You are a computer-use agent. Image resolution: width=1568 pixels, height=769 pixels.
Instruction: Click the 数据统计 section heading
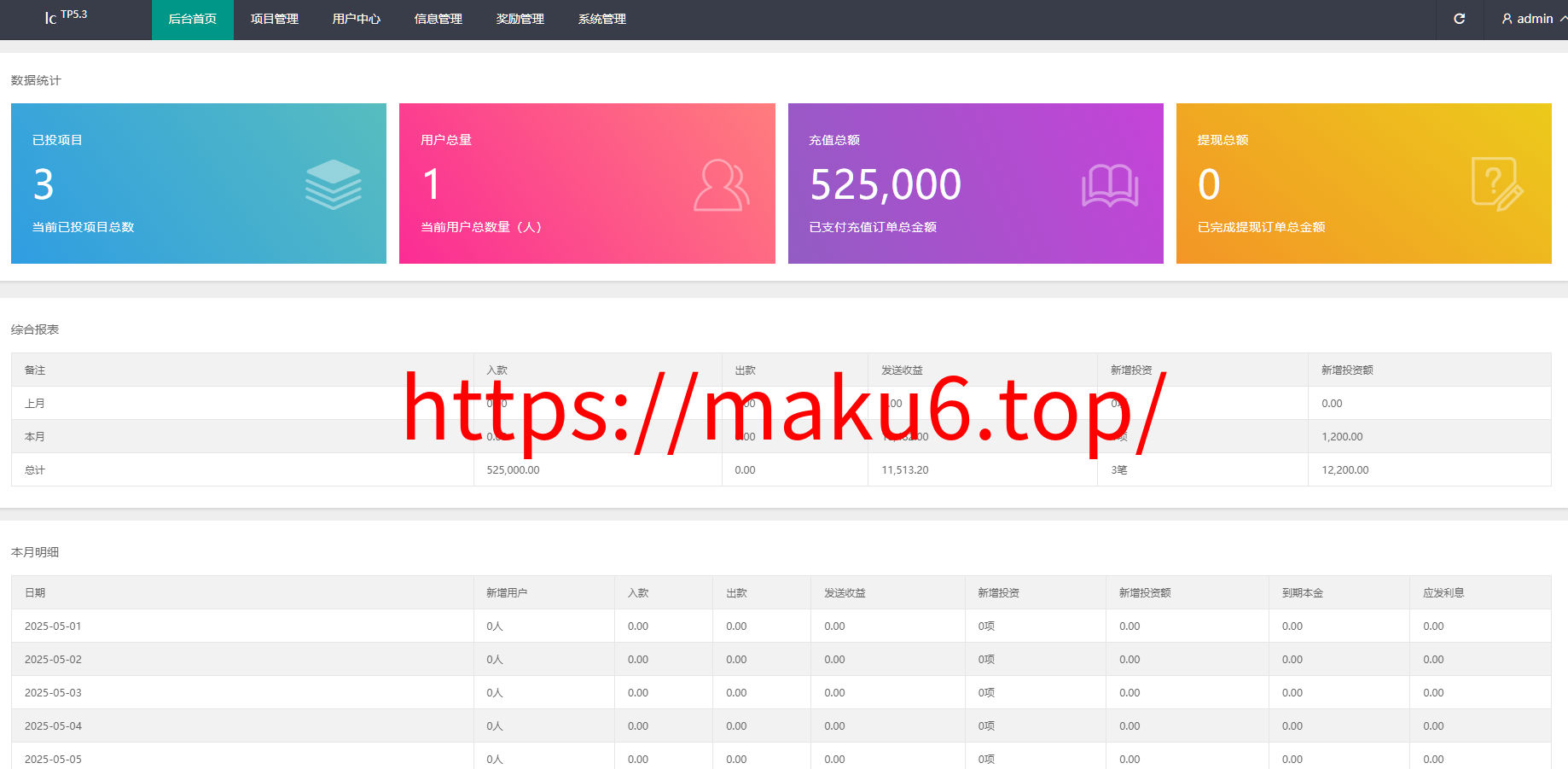(36, 80)
